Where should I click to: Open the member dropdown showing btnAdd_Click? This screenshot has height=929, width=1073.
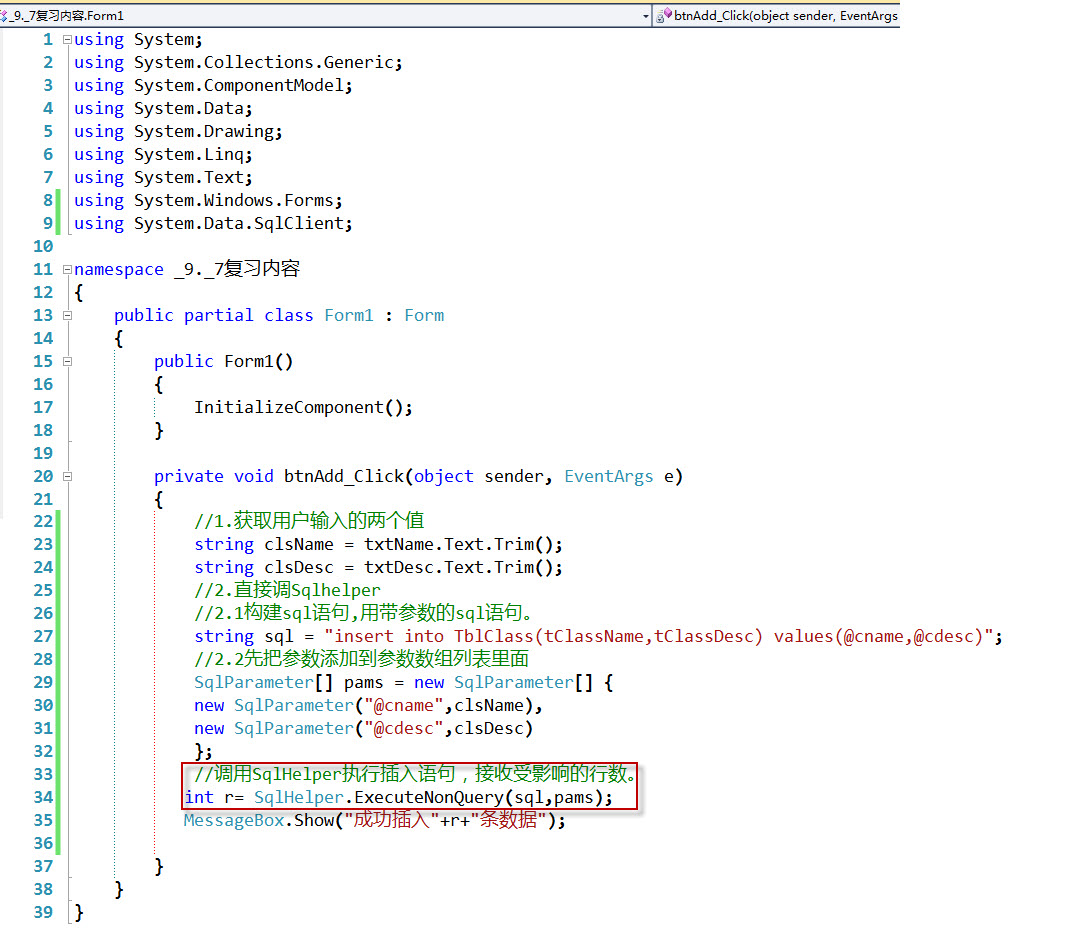pyautogui.click(x=777, y=15)
